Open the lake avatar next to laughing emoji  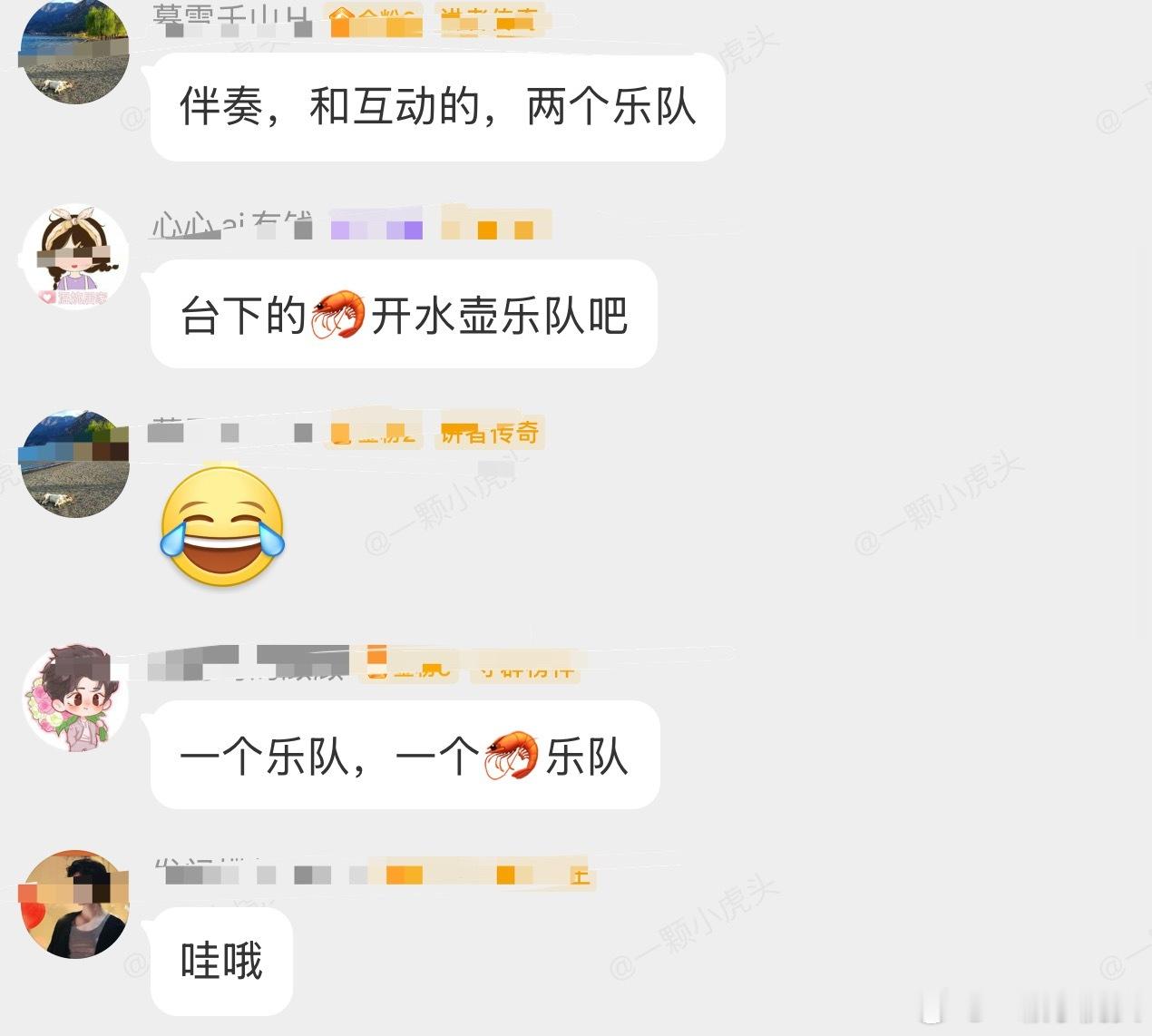tap(75, 464)
